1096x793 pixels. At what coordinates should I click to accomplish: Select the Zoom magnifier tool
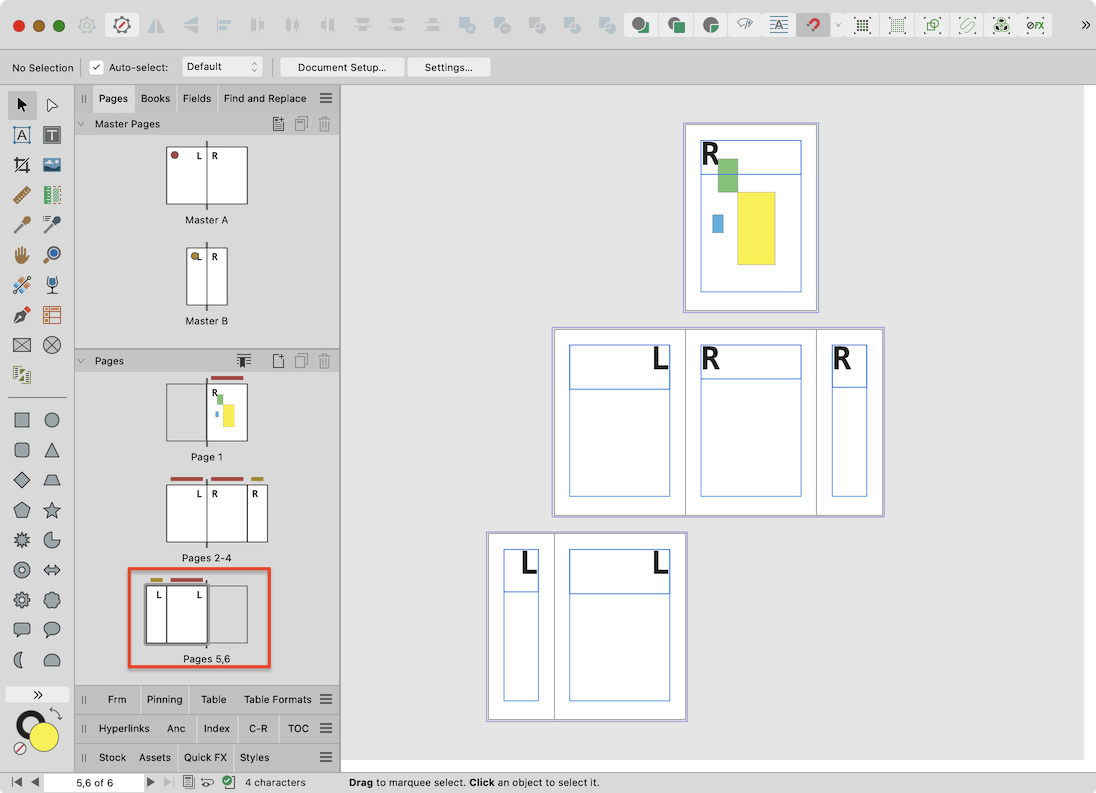[52, 255]
